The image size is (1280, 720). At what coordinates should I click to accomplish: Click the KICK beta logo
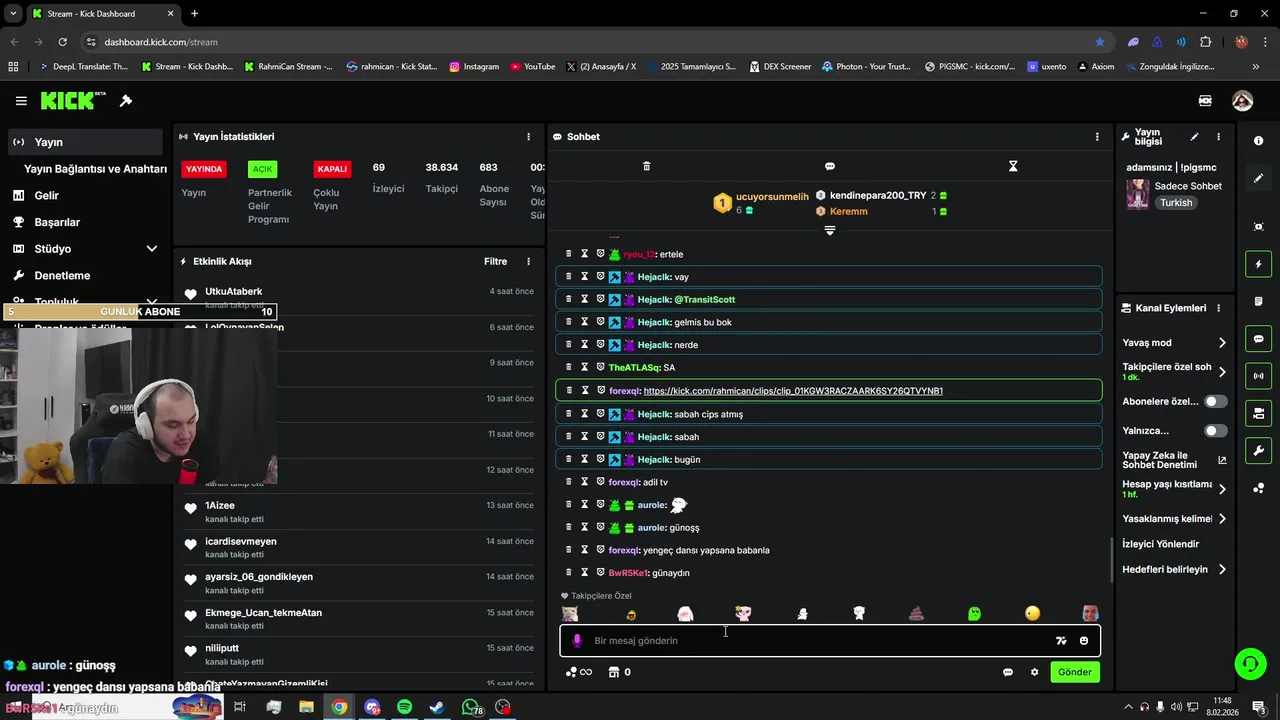(73, 101)
